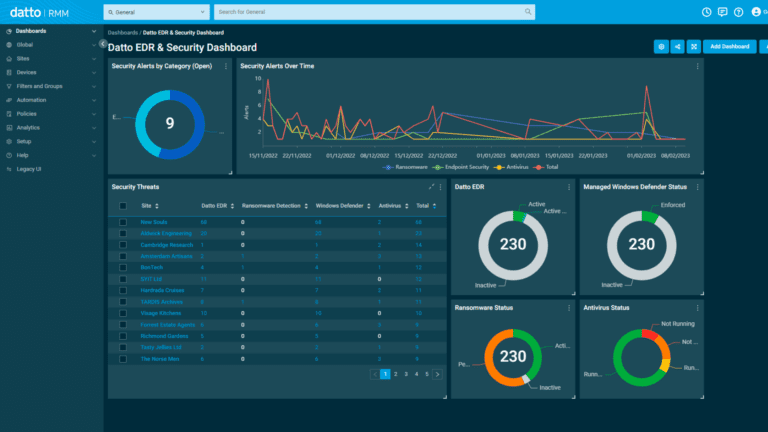This screenshot has width=768, height=432.
Task: Tick the select-all checkbox in Security Threats header
Action: (x=123, y=206)
